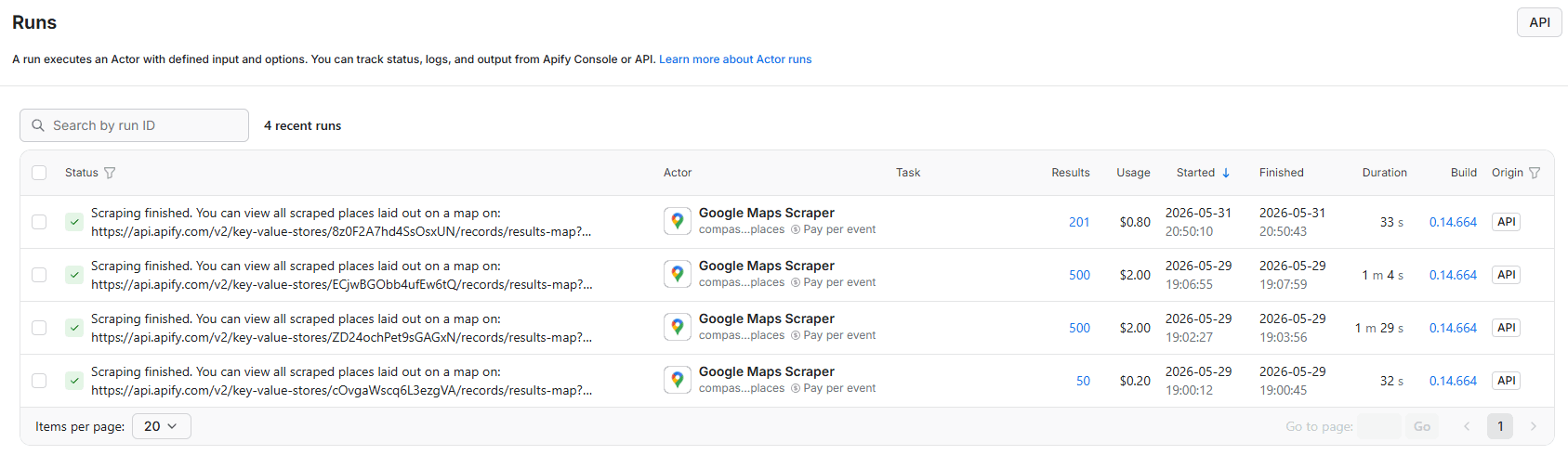Screen dimensions: 1568x455
Task: Open build 0.14.664 in the 1 m 4 s run
Action: tap(1453, 275)
